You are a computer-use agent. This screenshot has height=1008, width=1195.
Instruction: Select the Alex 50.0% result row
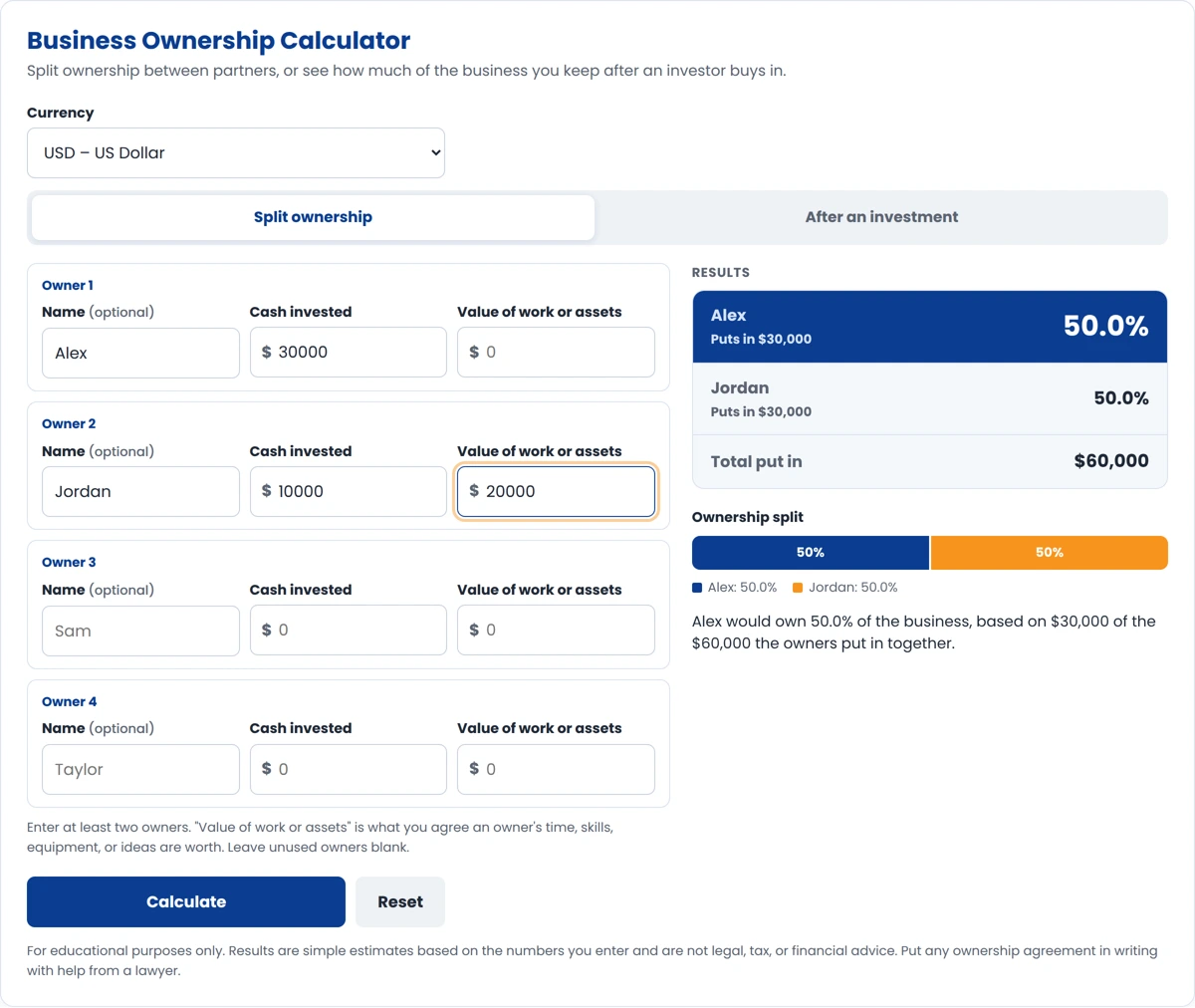click(x=929, y=327)
